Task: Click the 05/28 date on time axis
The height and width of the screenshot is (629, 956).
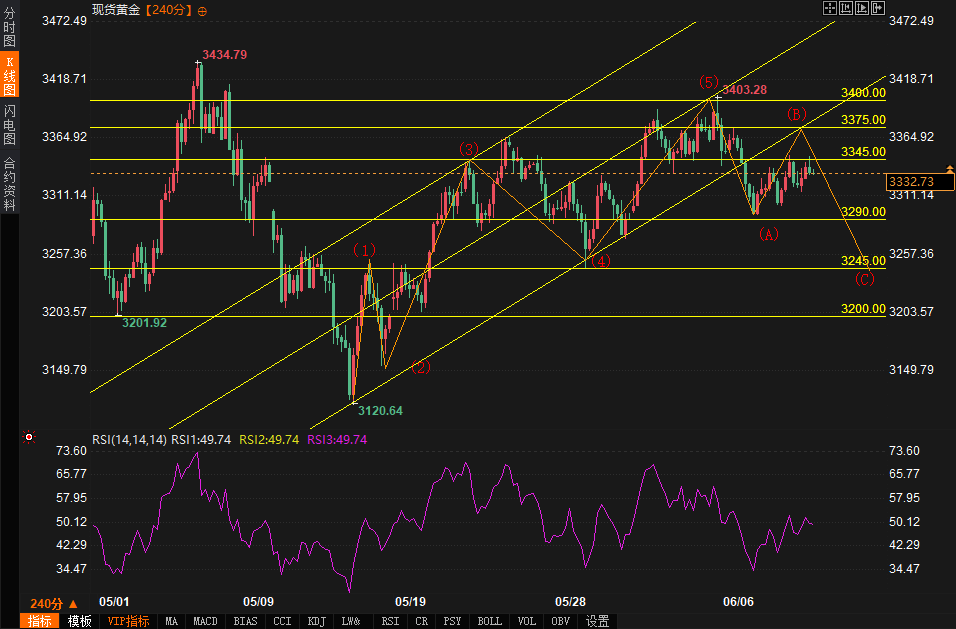Action: 570,602
